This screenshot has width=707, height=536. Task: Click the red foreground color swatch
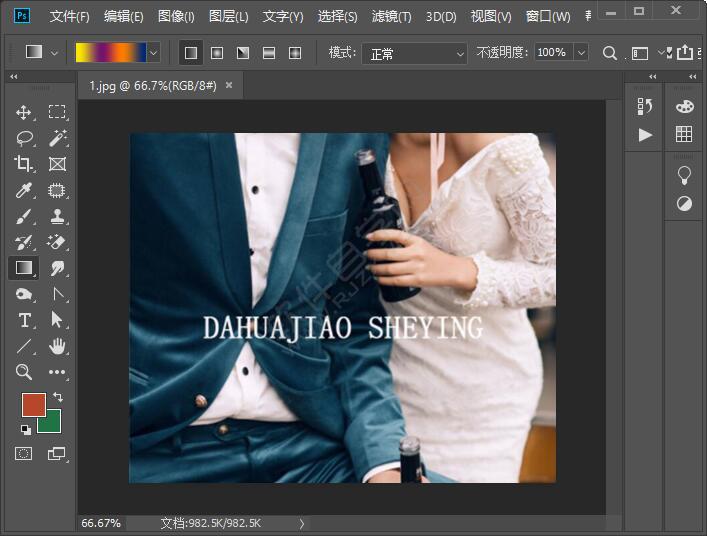point(32,404)
